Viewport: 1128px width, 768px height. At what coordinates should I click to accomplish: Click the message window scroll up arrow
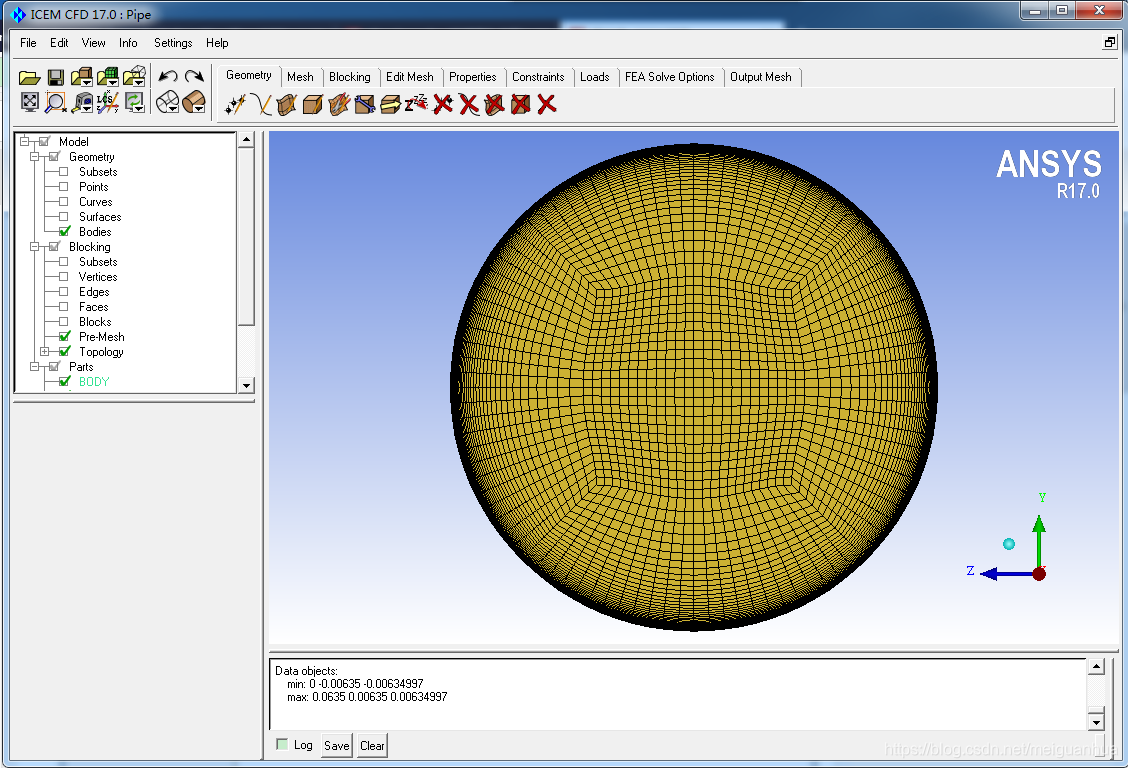pyautogui.click(x=1096, y=667)
